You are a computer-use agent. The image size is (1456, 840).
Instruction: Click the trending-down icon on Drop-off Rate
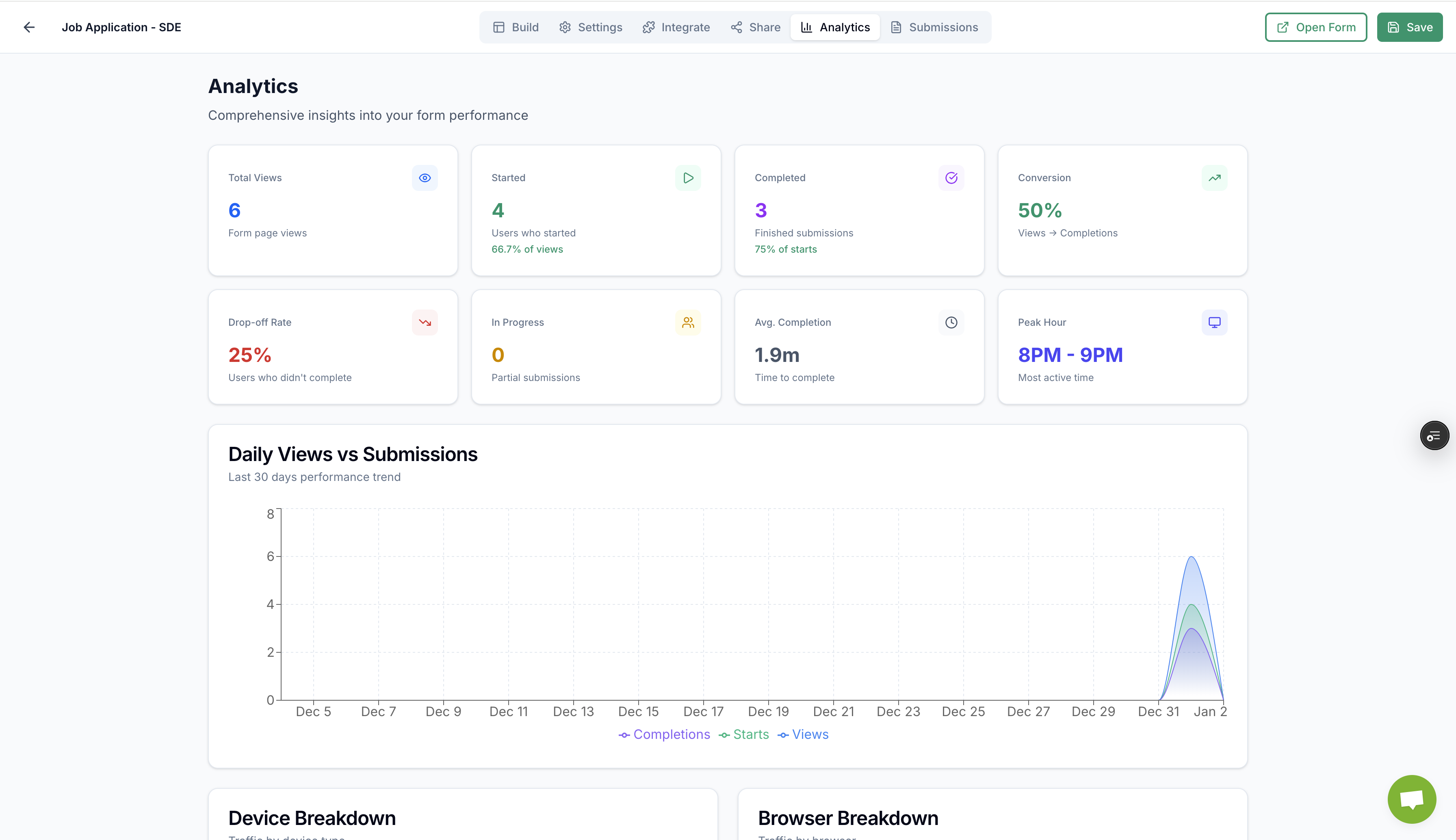click(x=425, y=323)
